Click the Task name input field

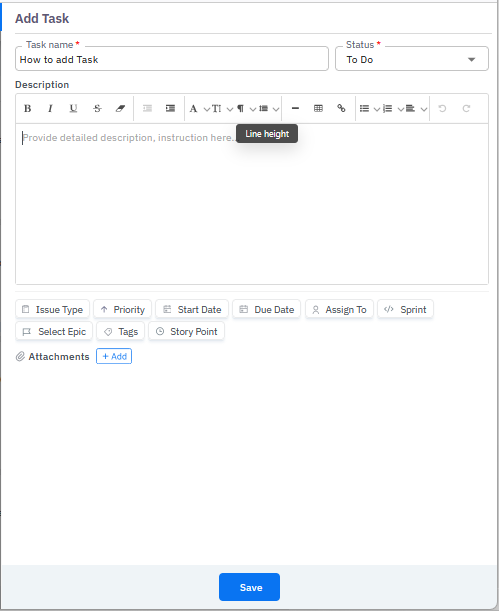pos(172,59)
